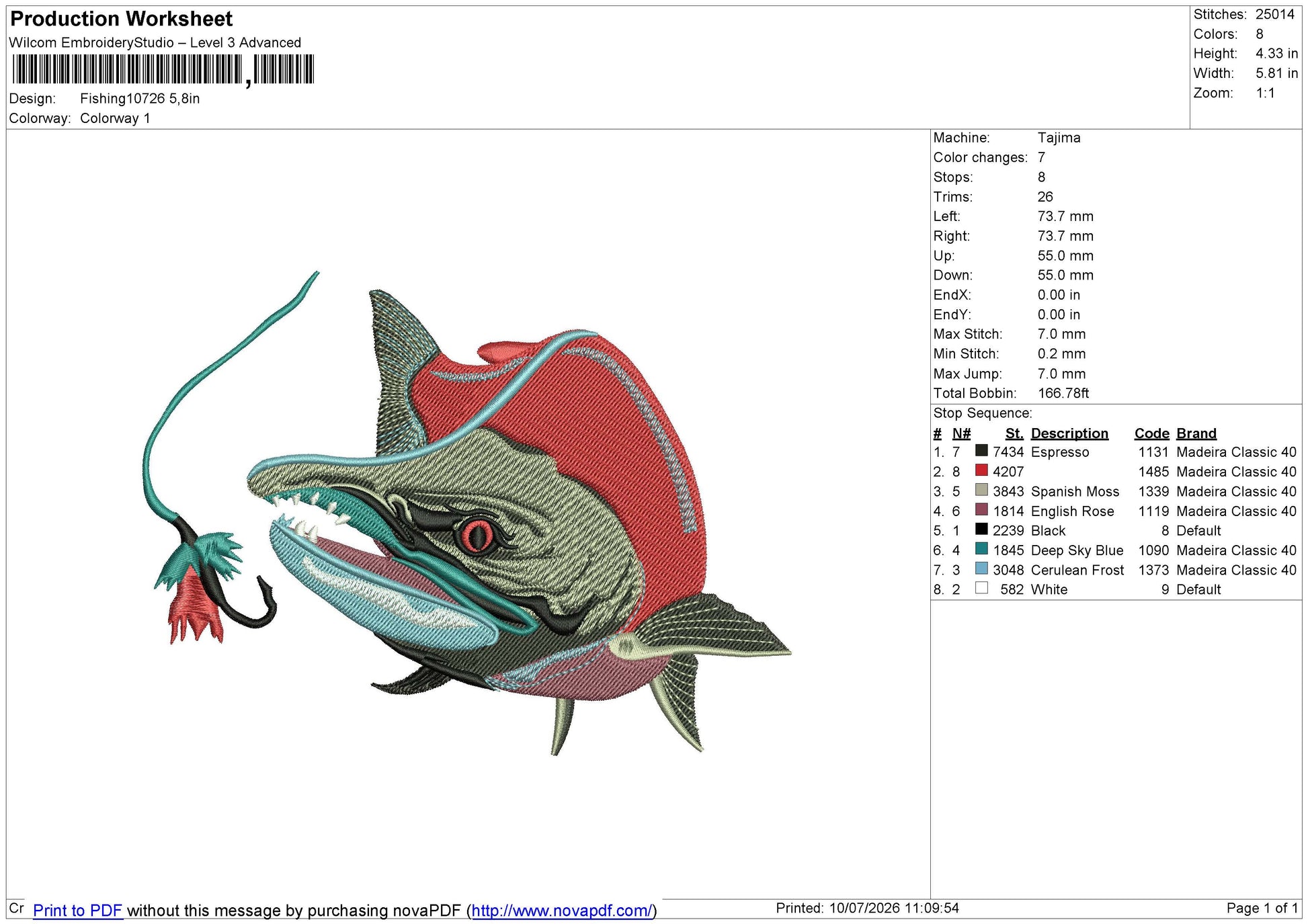The image size is (1308, 924).
Task: Click the Cerulean Frost color swatch
Action: [981, 569]
